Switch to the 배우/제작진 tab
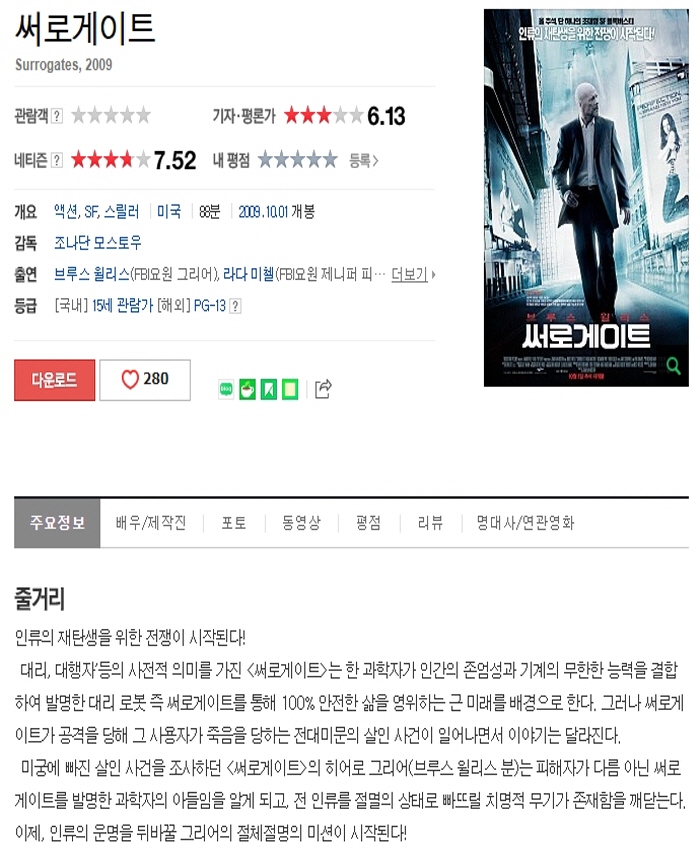Viewport: 700px width, 852px height. point(151,523)
